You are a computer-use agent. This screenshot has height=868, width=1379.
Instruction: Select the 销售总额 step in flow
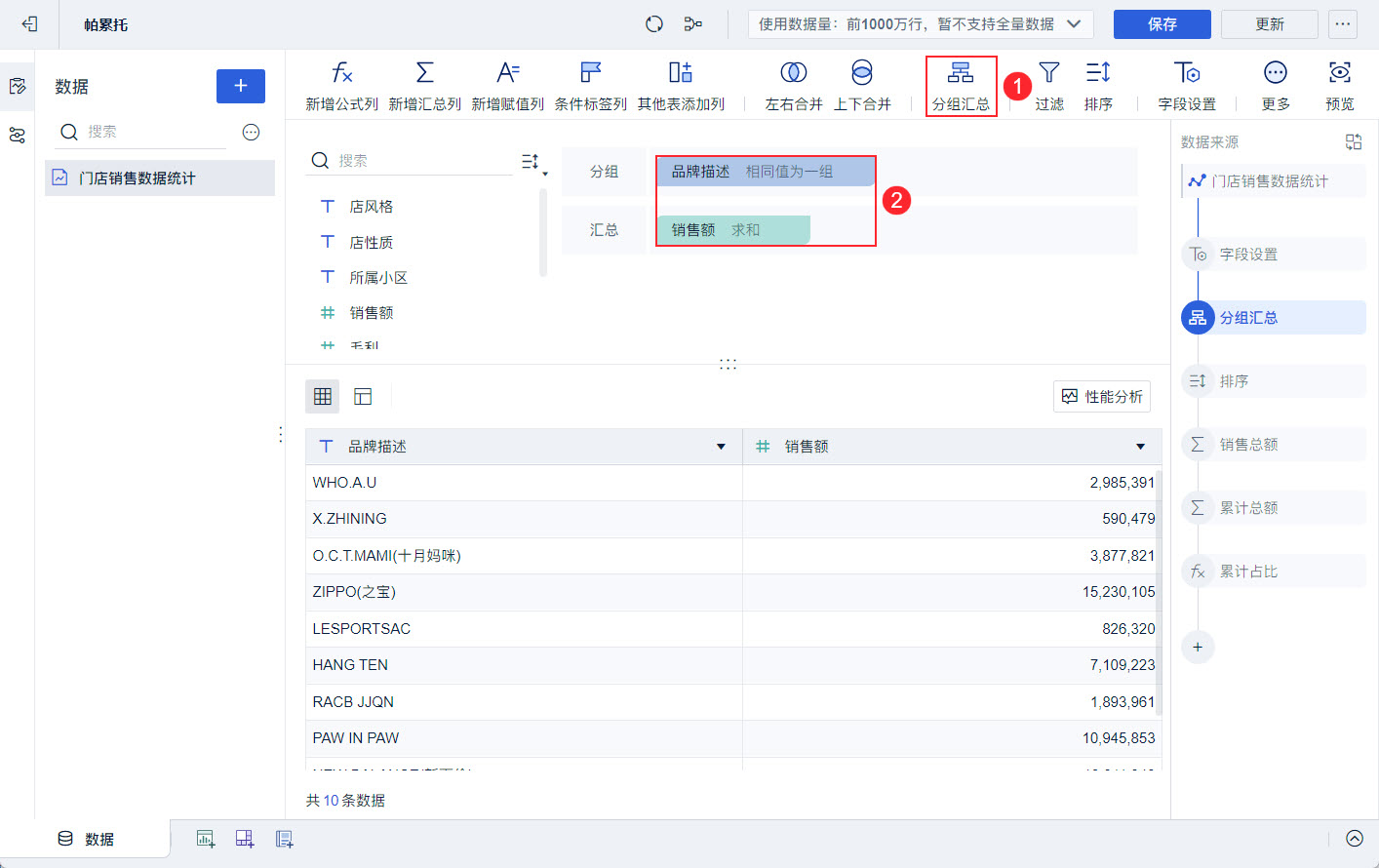coord(1274,445)
